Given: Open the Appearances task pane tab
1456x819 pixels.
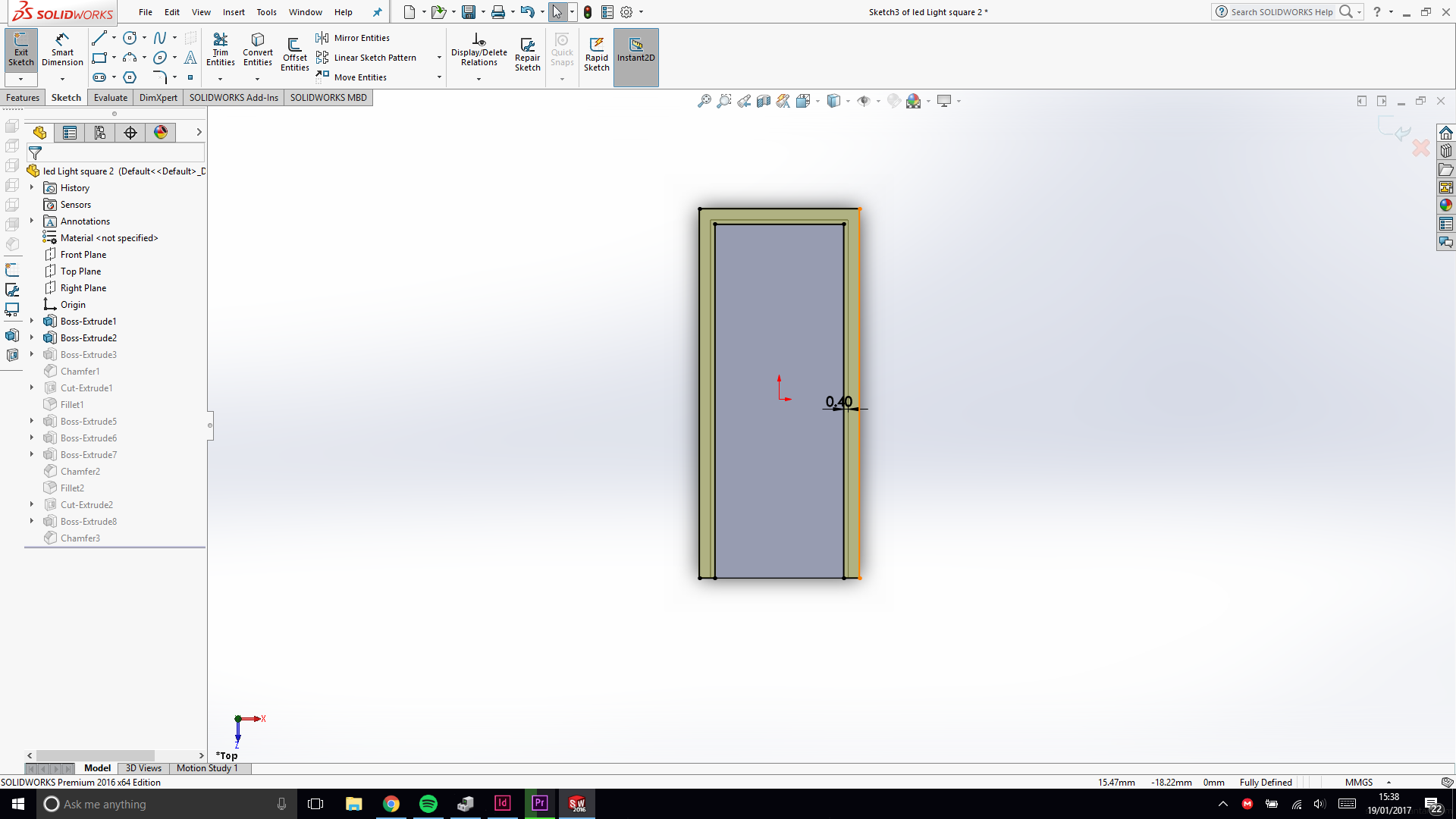Looking at the screenshot, I should [1446, 205].
